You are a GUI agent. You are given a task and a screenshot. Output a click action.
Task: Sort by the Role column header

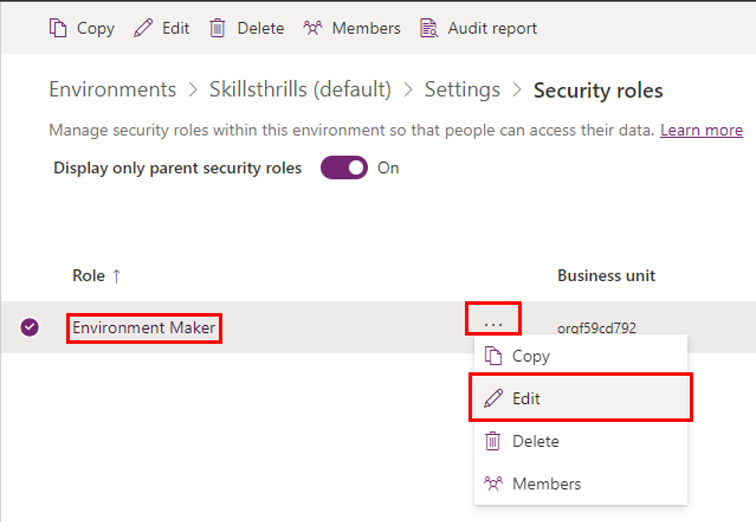click(96, 276)
